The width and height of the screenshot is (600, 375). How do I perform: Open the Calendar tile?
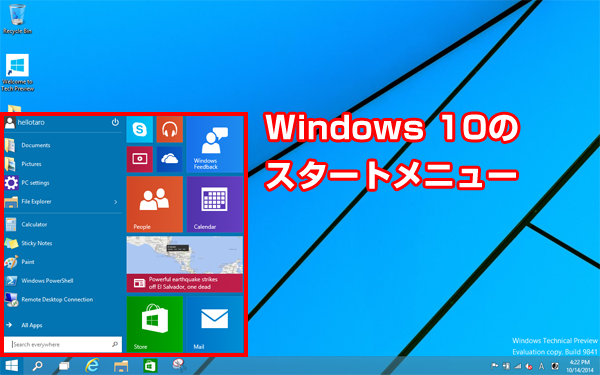point(215,204)
